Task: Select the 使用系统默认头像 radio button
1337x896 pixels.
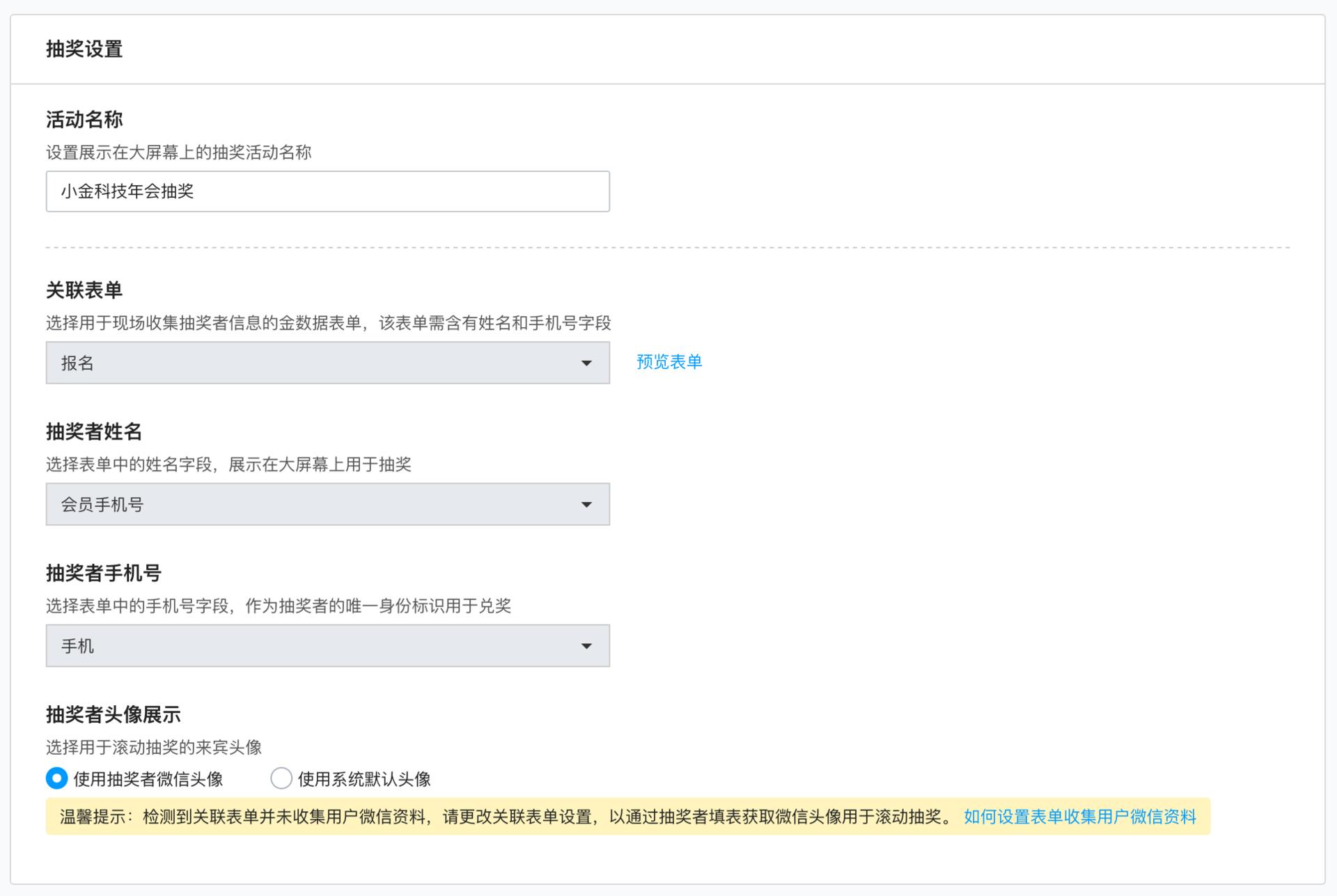Action: pyautogui.click(x=281, y=778)
